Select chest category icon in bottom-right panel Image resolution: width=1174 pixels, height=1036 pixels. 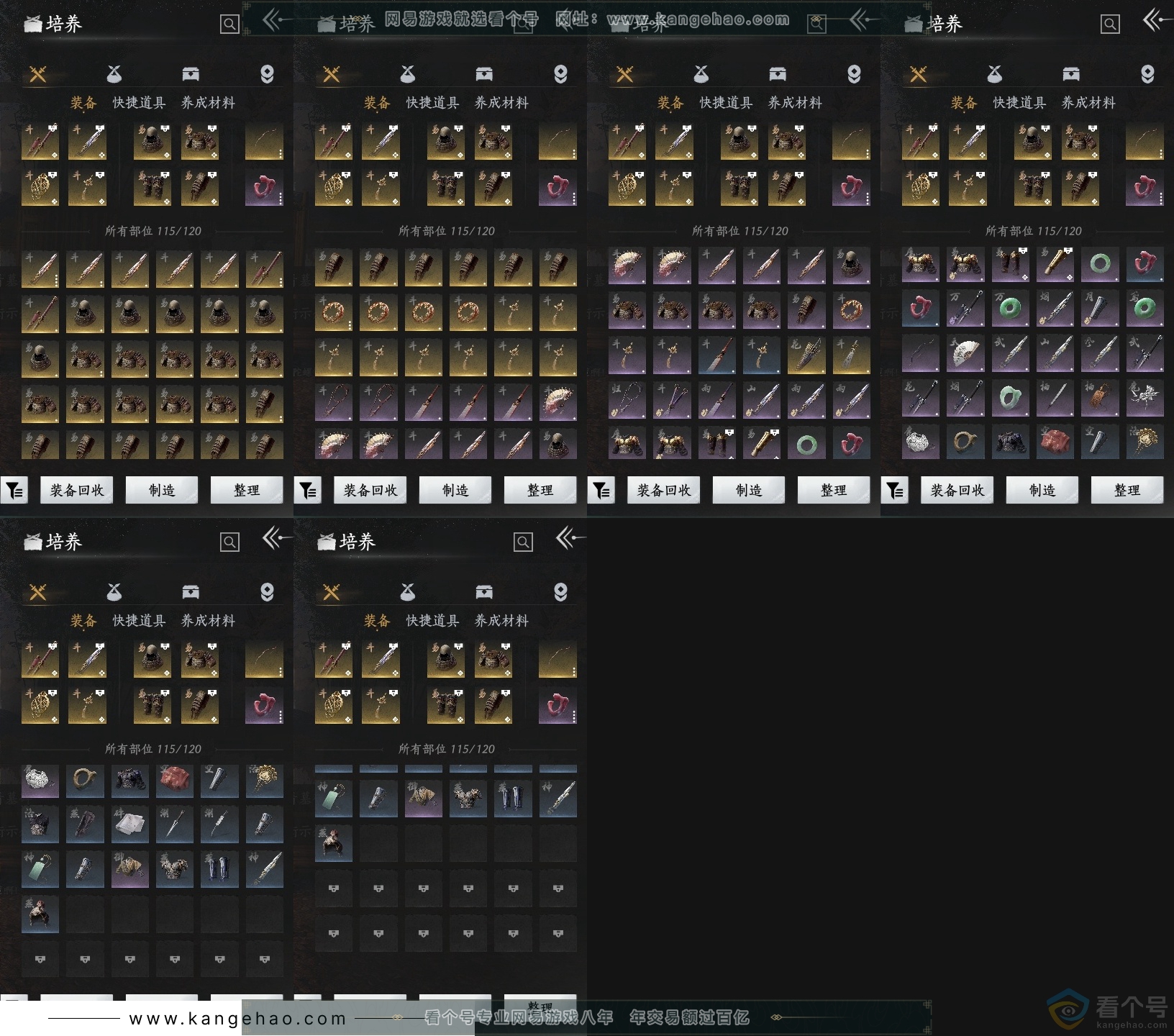484,592
